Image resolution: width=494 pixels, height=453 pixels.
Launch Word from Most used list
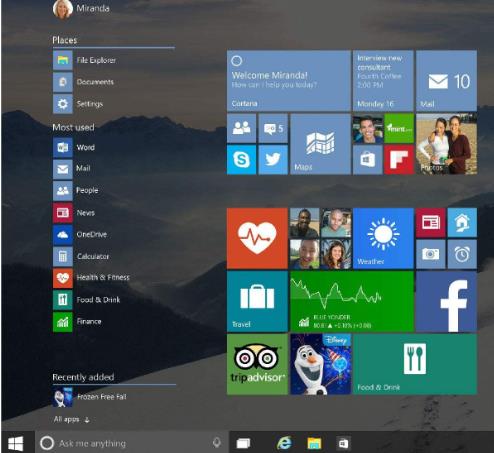click(x=74, y=147)
